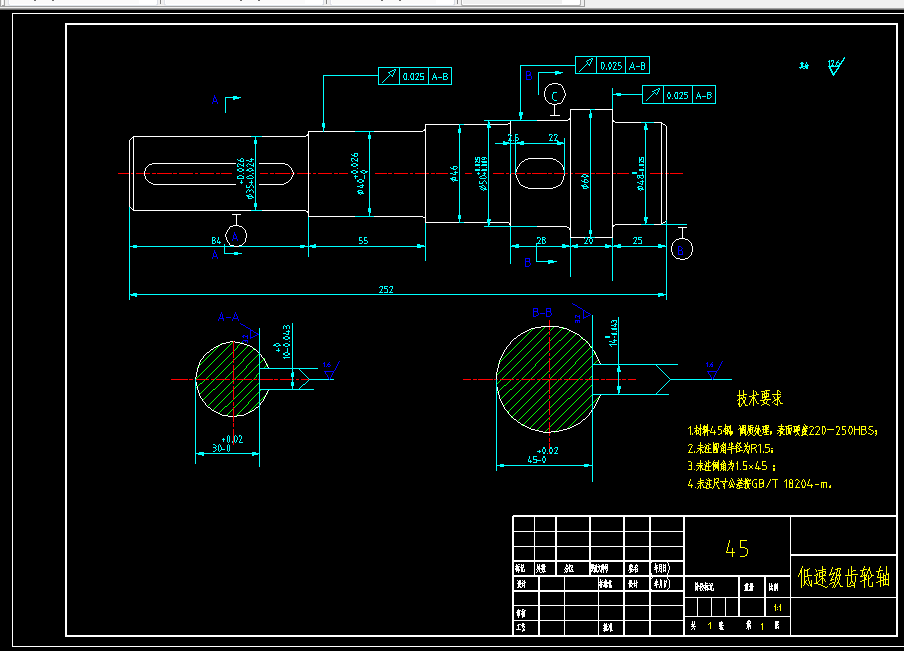Select the Ø60 collar diameter dimension
The image size is (904, 651).
coord(585,181)
